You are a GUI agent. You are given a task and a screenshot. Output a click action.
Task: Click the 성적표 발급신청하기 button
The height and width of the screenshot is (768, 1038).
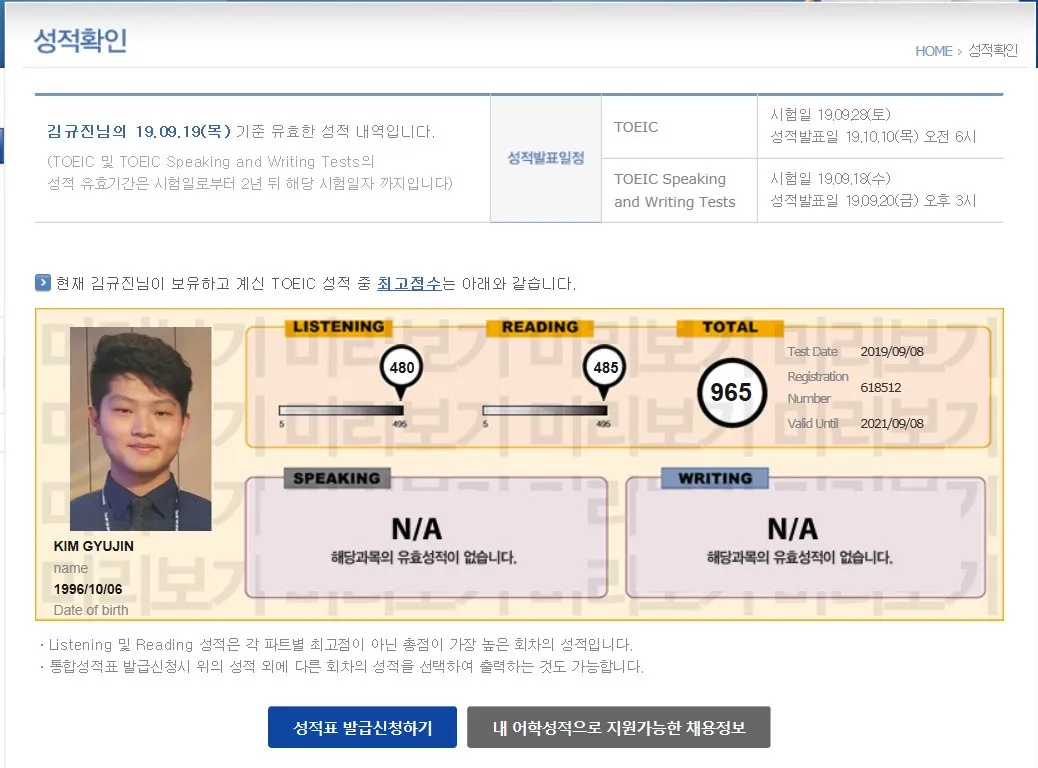tap(362, 727)
